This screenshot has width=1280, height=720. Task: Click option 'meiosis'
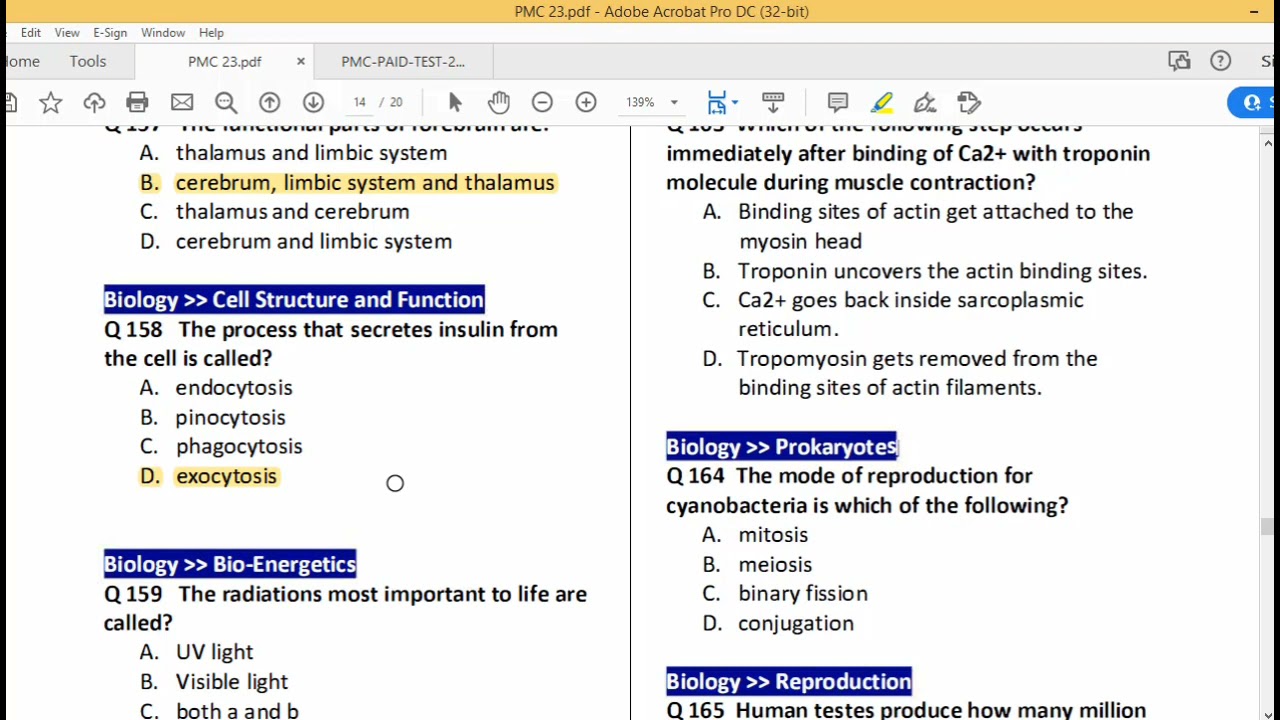pos(775,564)
